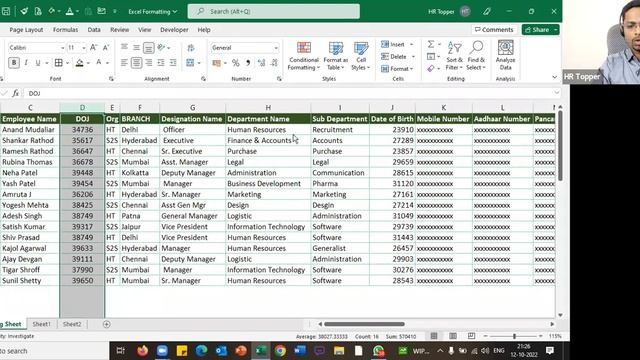
Task: Toggle Bottom Align
Action: tap(149, 48)
